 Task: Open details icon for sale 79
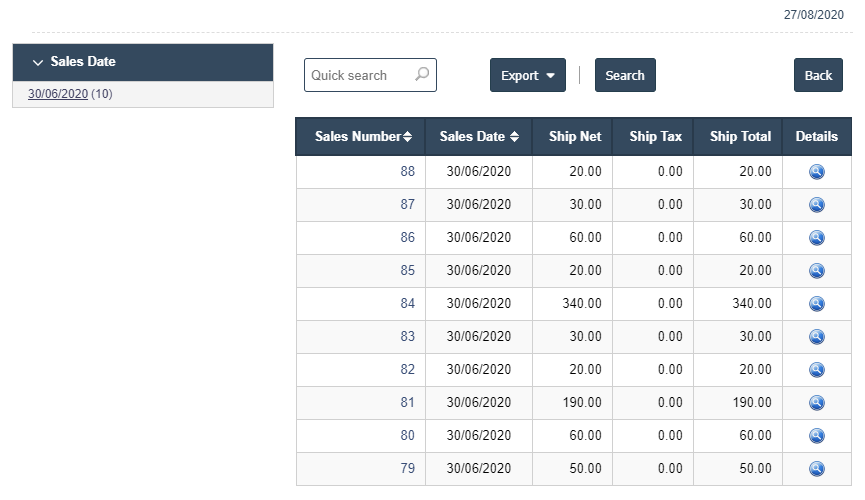tap(816, 469)
